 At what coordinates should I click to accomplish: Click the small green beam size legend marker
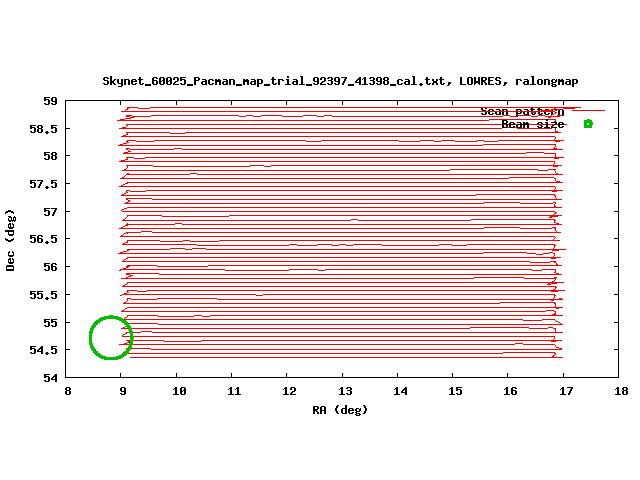(x=588, y=124)
